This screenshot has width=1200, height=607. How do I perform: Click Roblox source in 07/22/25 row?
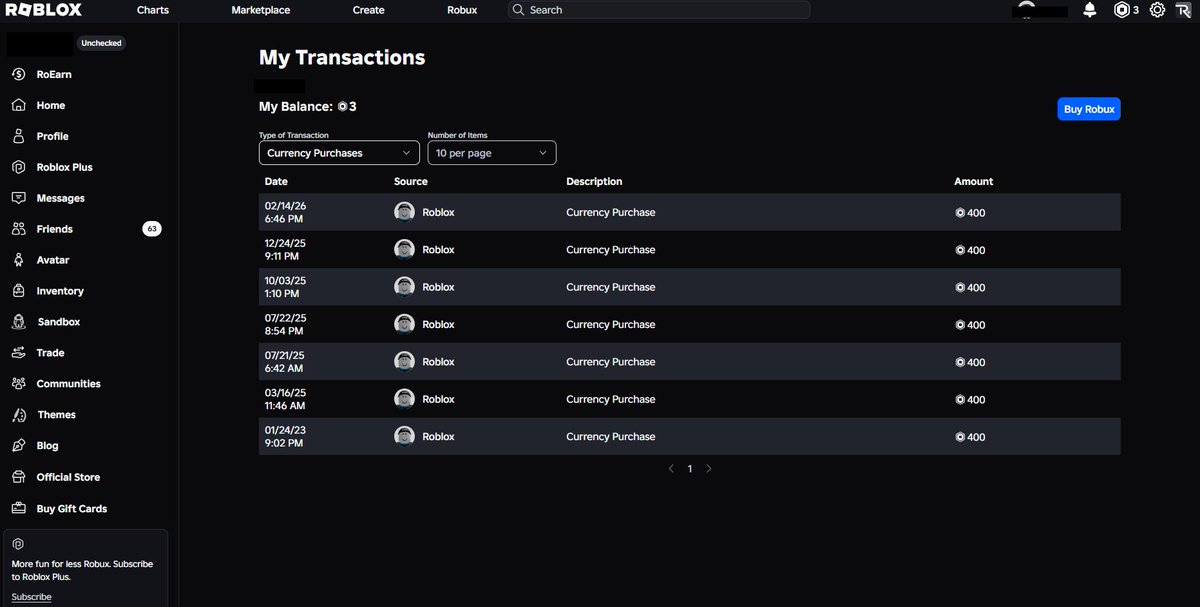(438, 324)
